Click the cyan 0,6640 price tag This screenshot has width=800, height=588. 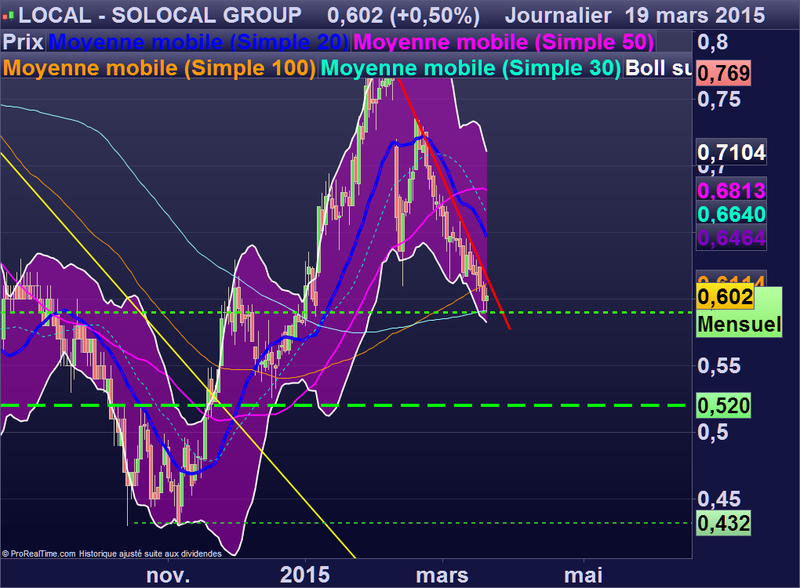tap(731, 214)
